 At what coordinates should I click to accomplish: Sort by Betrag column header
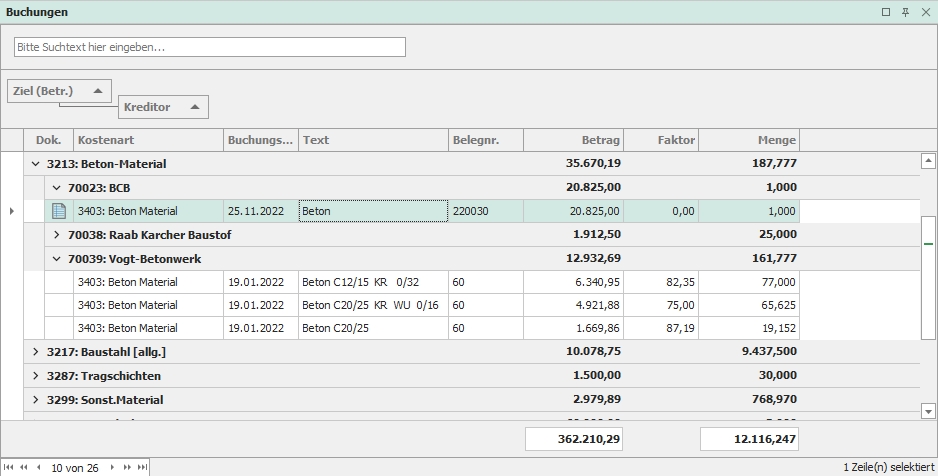(x=573, y=140)
